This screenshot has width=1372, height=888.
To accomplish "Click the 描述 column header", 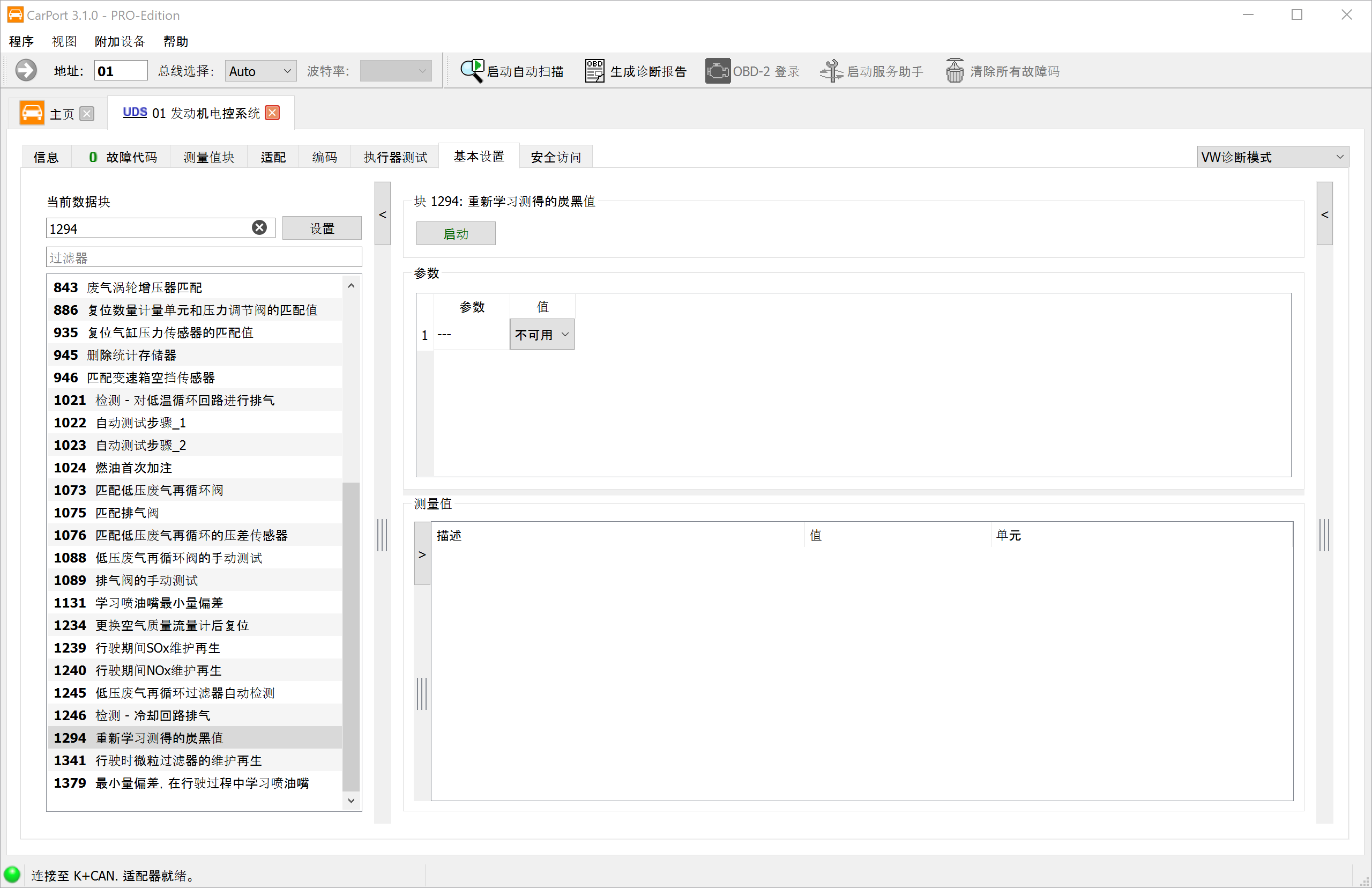I will (618, 535).
